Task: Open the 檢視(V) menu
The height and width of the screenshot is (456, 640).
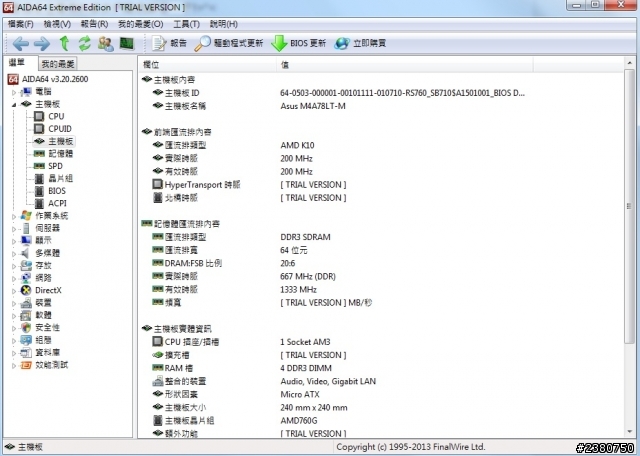Action: (x=57, y=24)
